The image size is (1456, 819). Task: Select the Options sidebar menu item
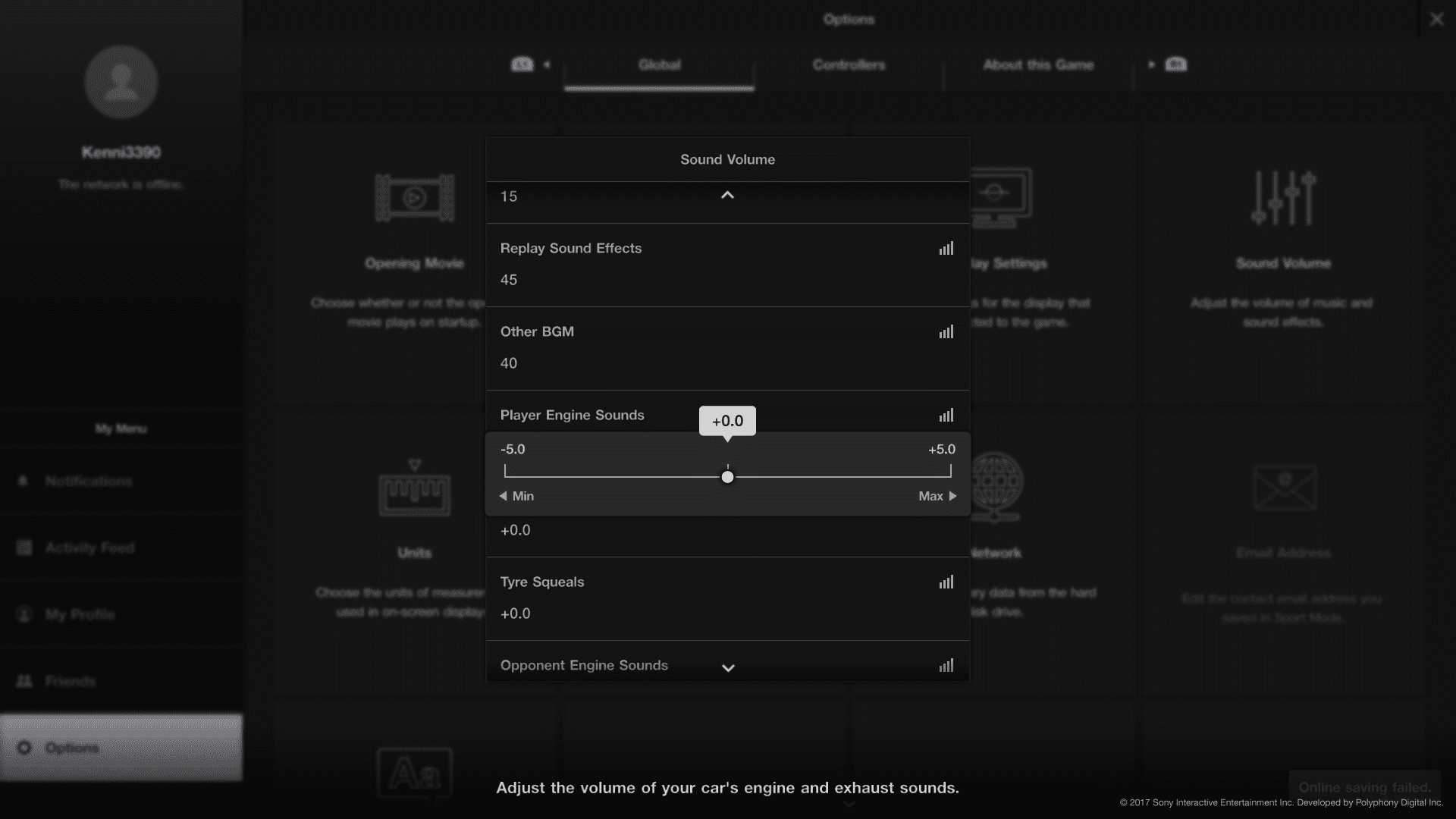click(x=121, y=748)
